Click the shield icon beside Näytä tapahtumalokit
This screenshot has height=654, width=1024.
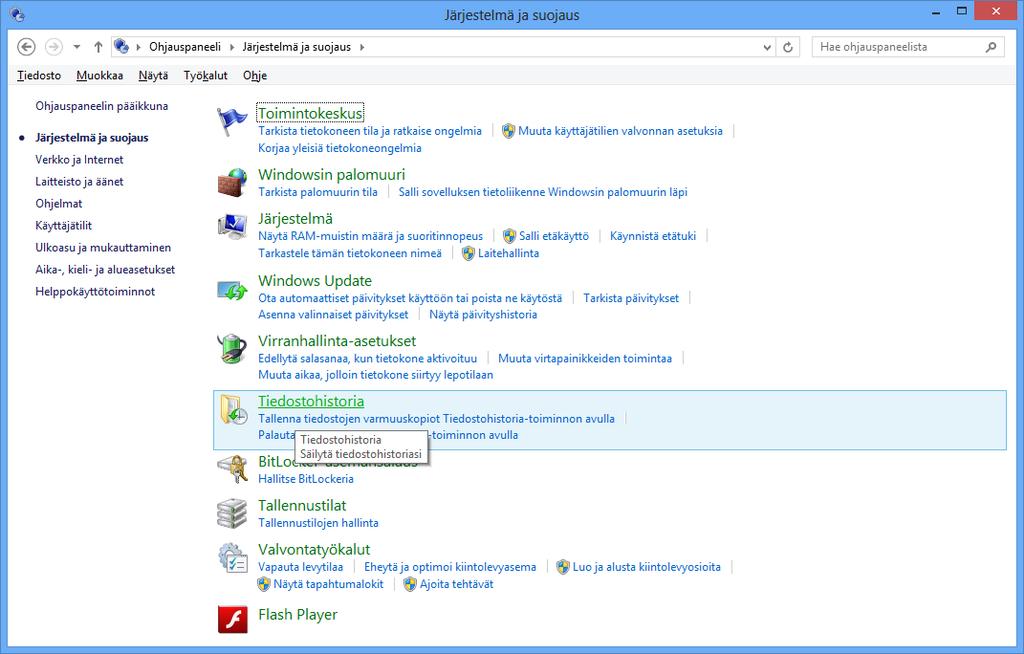coord(264,584)
